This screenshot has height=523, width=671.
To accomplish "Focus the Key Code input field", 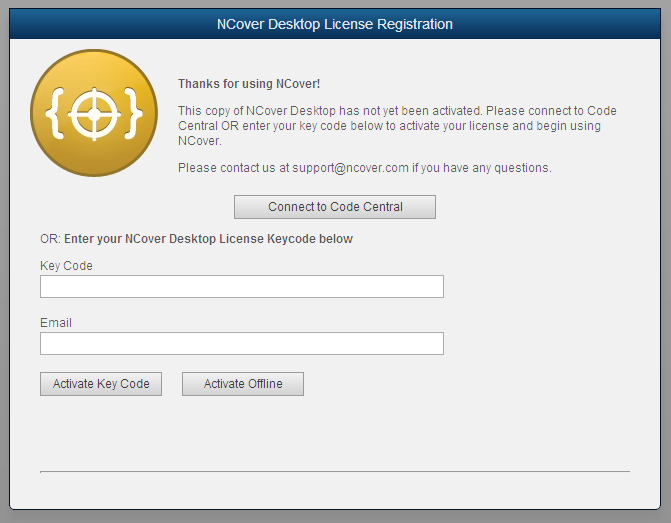I will [x=242, y=287].
